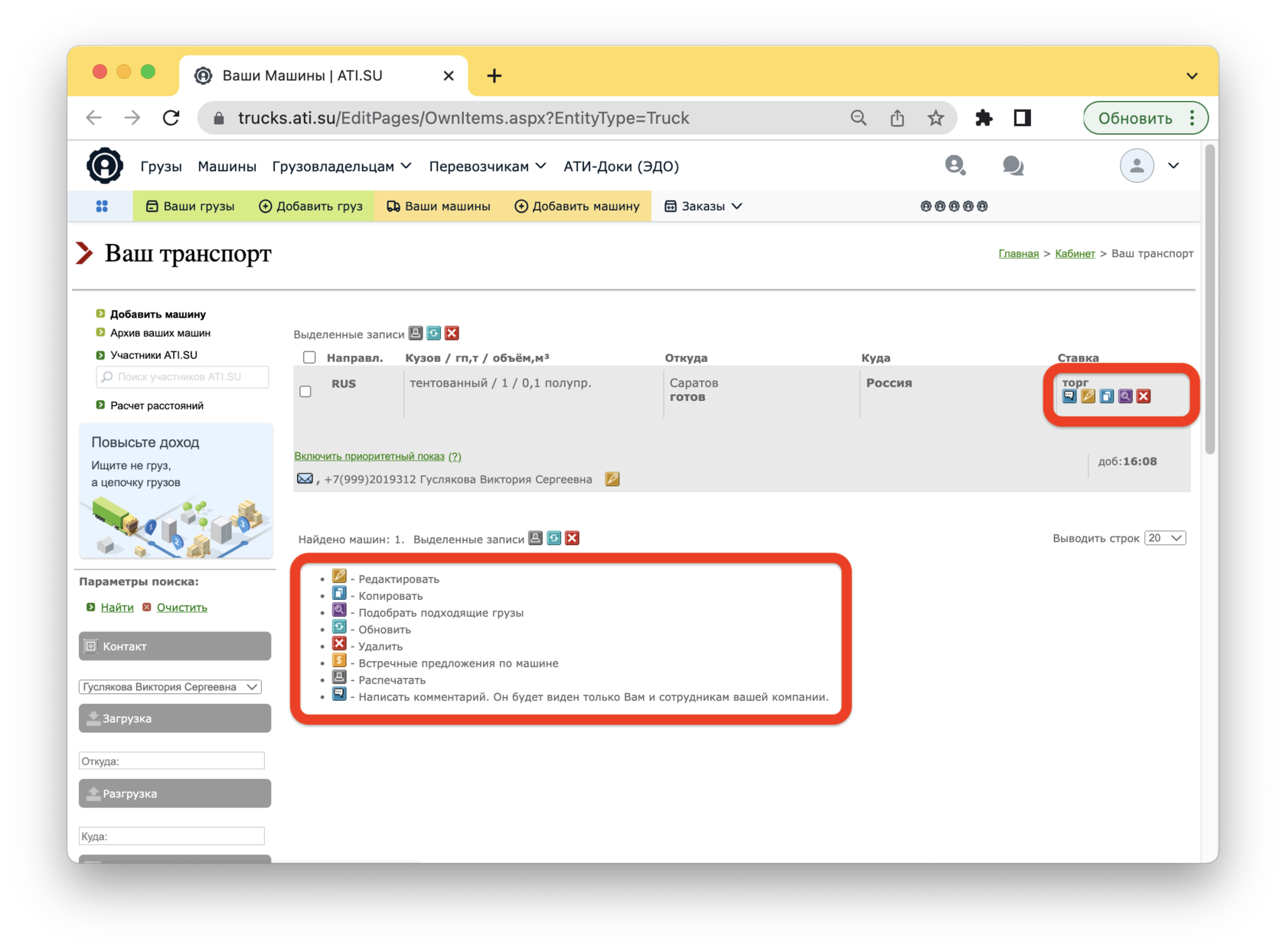Print selected records using top print icon
Image resolution: width=1286 pixels, height=952 pixels.
point(416,333)
